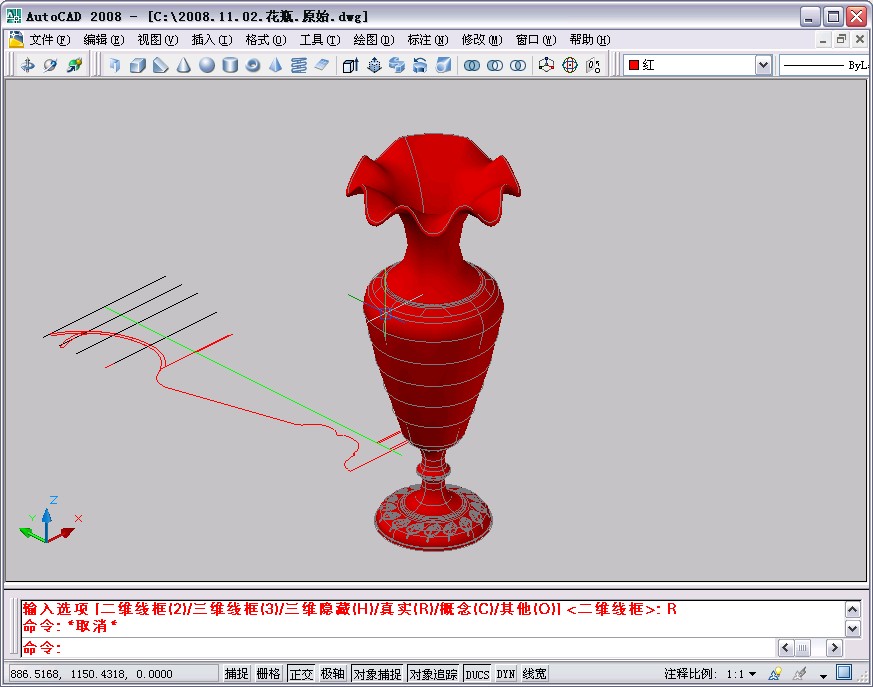This screenshot has height=687, width=873.
Task: Open the 注释比例 1:1 scale dropdown
Action: tap(742, 674)
